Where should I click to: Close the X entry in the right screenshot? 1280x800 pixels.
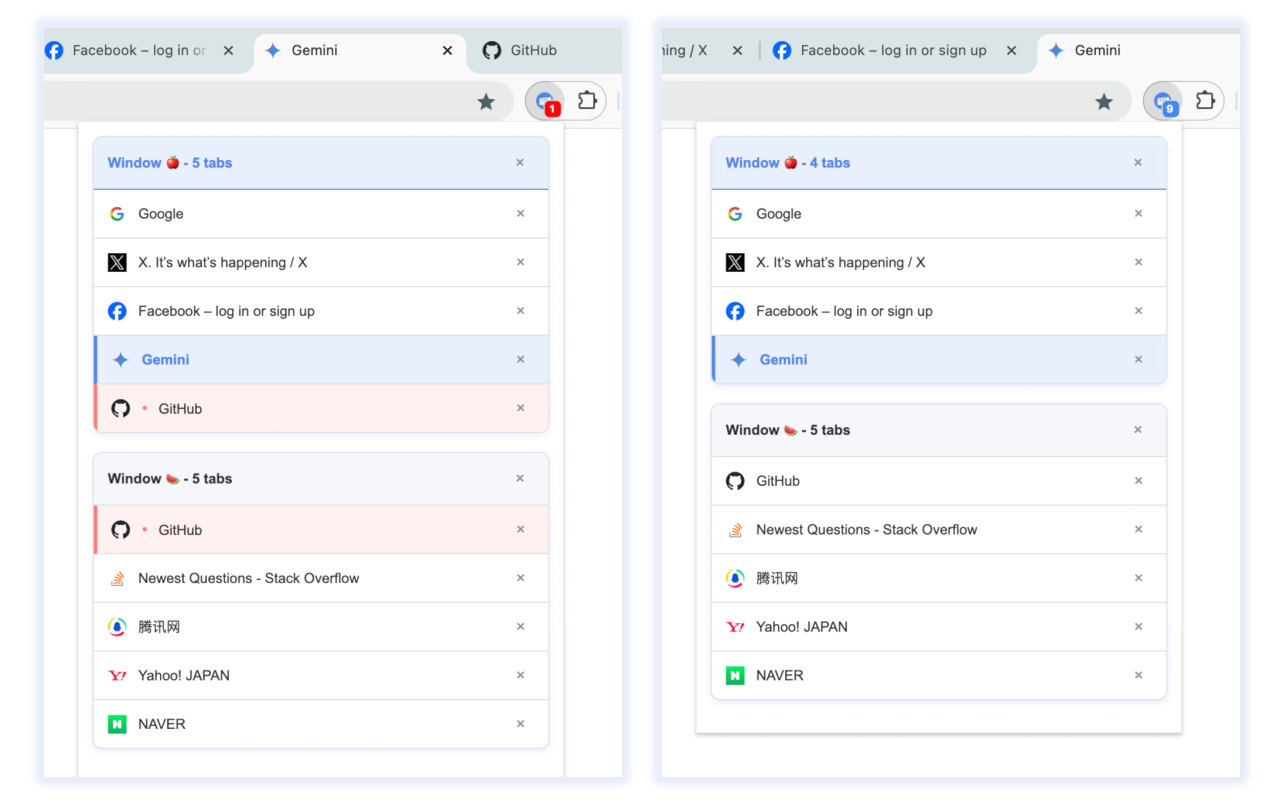click(1138, 262)
